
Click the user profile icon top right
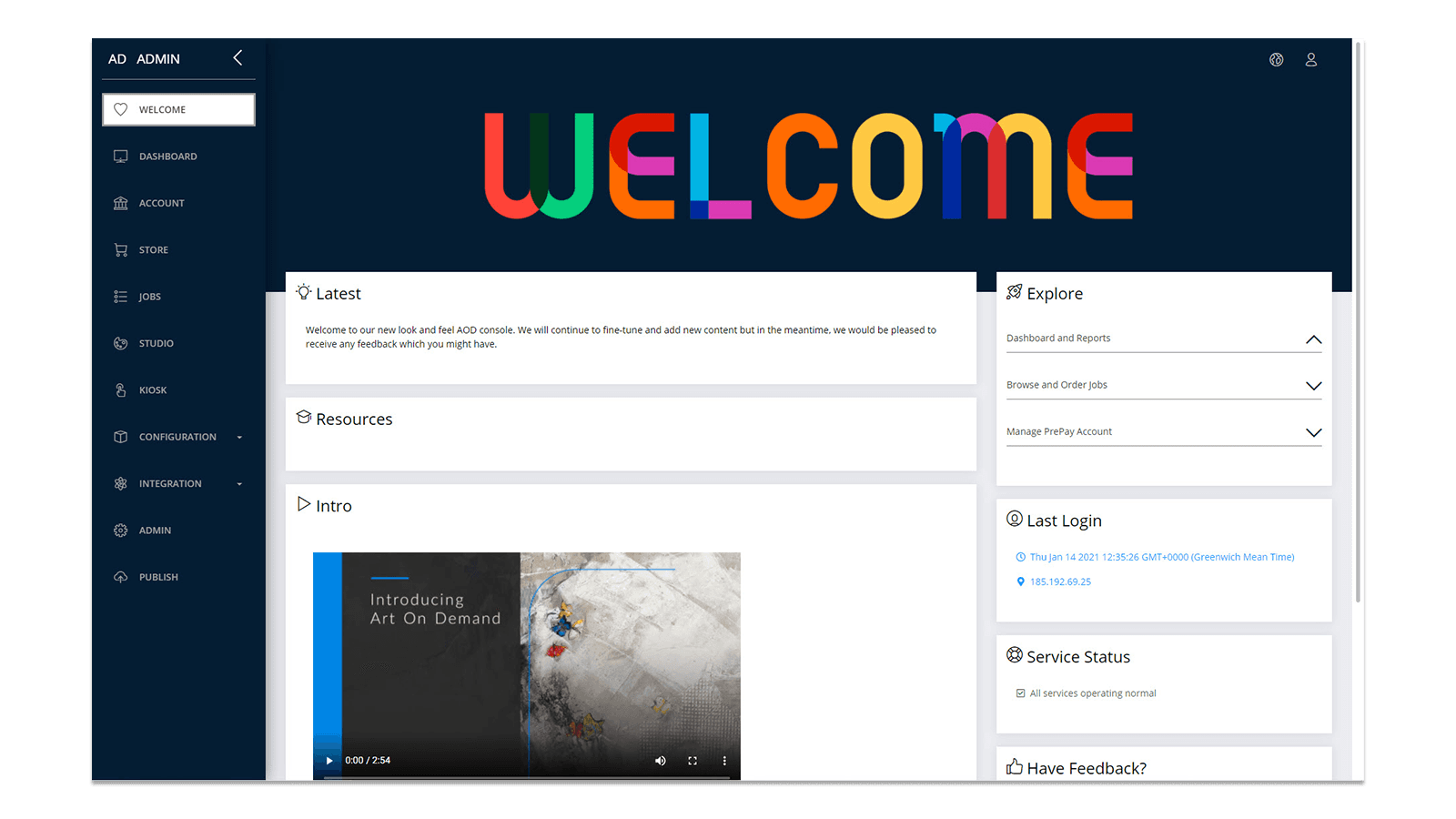1311,59
